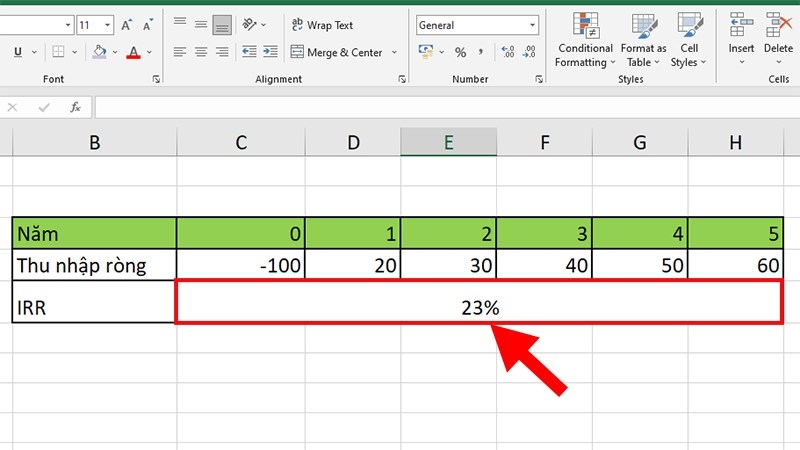
Task: Select the cell labeled Năm
Action: (x=94, y=234)
